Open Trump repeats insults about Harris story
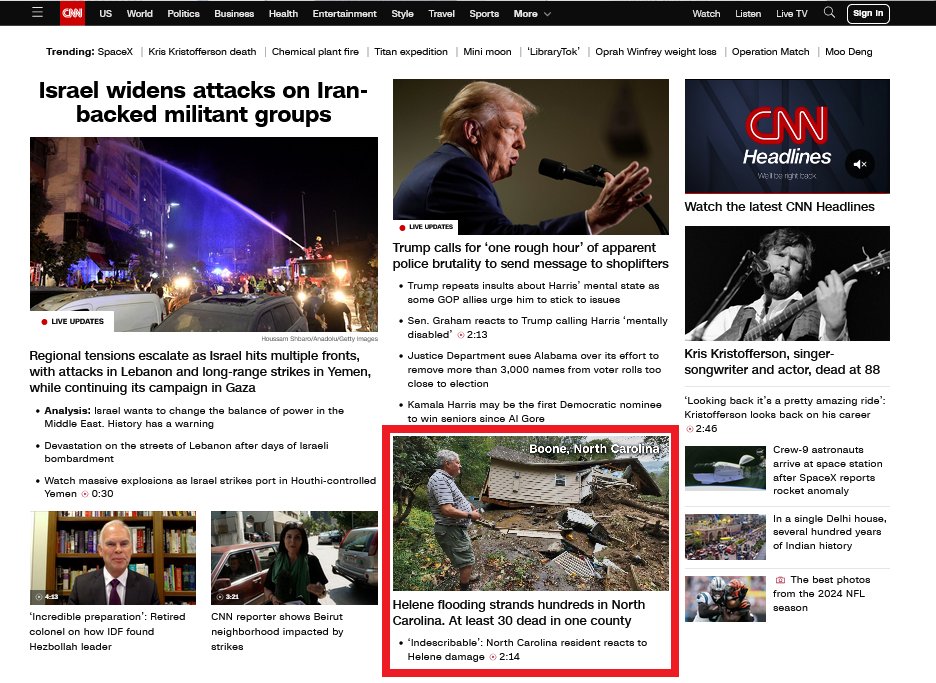 [x=533, y=293]
